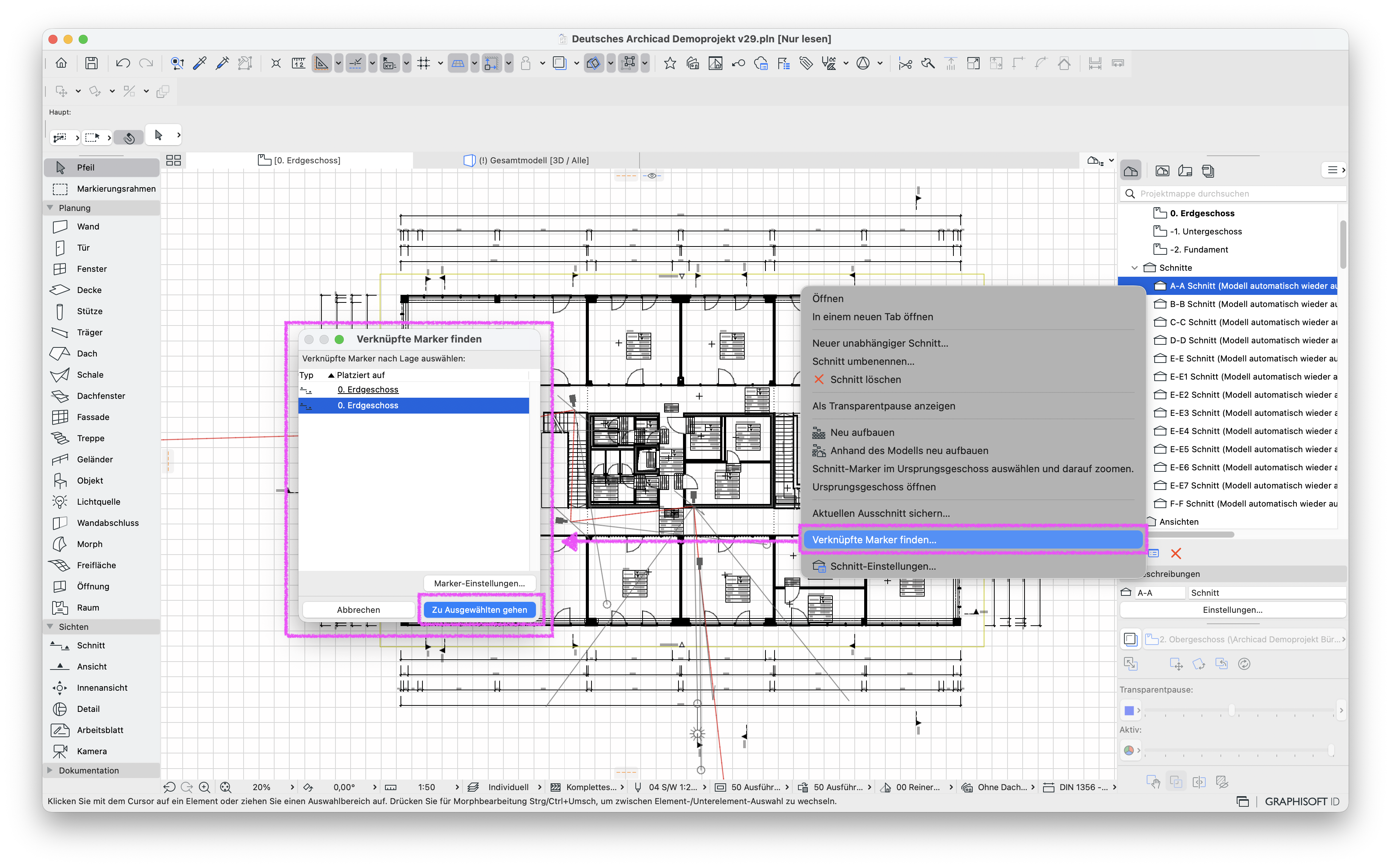Toggle snap guides button in toolbar
Image resolution: width=1391 pixels, height=868 pixels.
[x=356, y=63]
